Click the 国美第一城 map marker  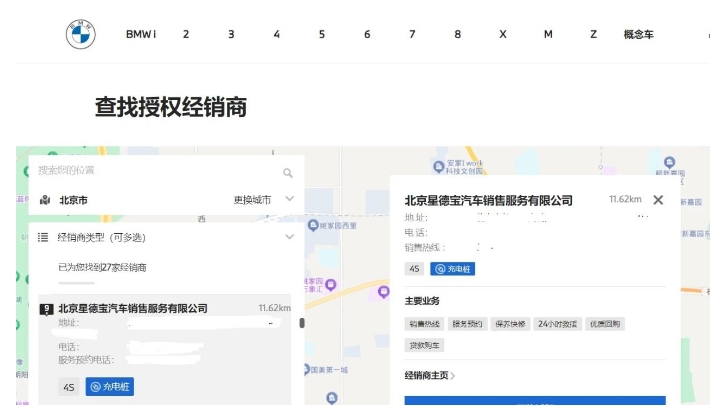point(308,370)
